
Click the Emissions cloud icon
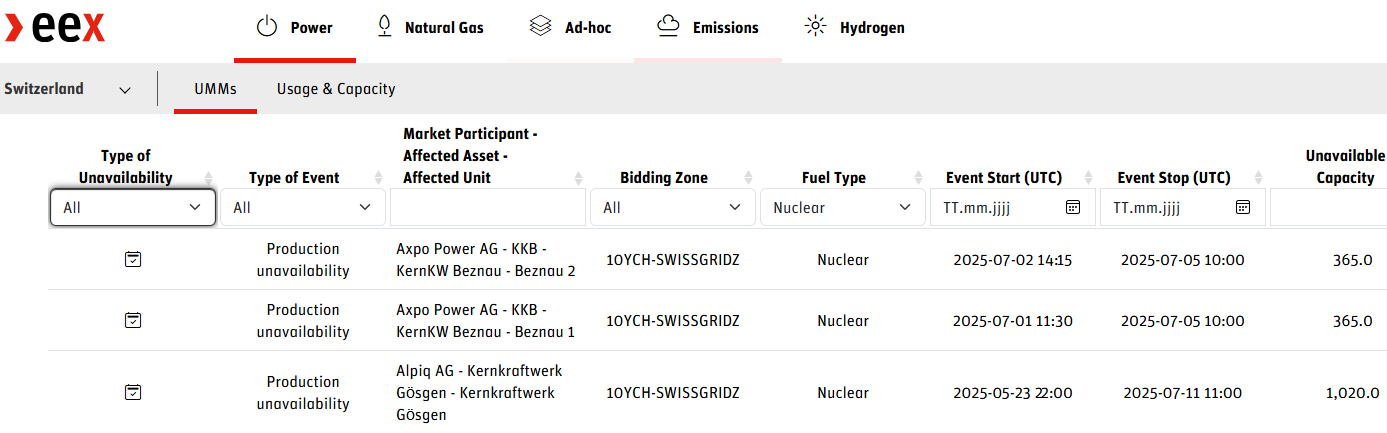[x=669, y=27]
